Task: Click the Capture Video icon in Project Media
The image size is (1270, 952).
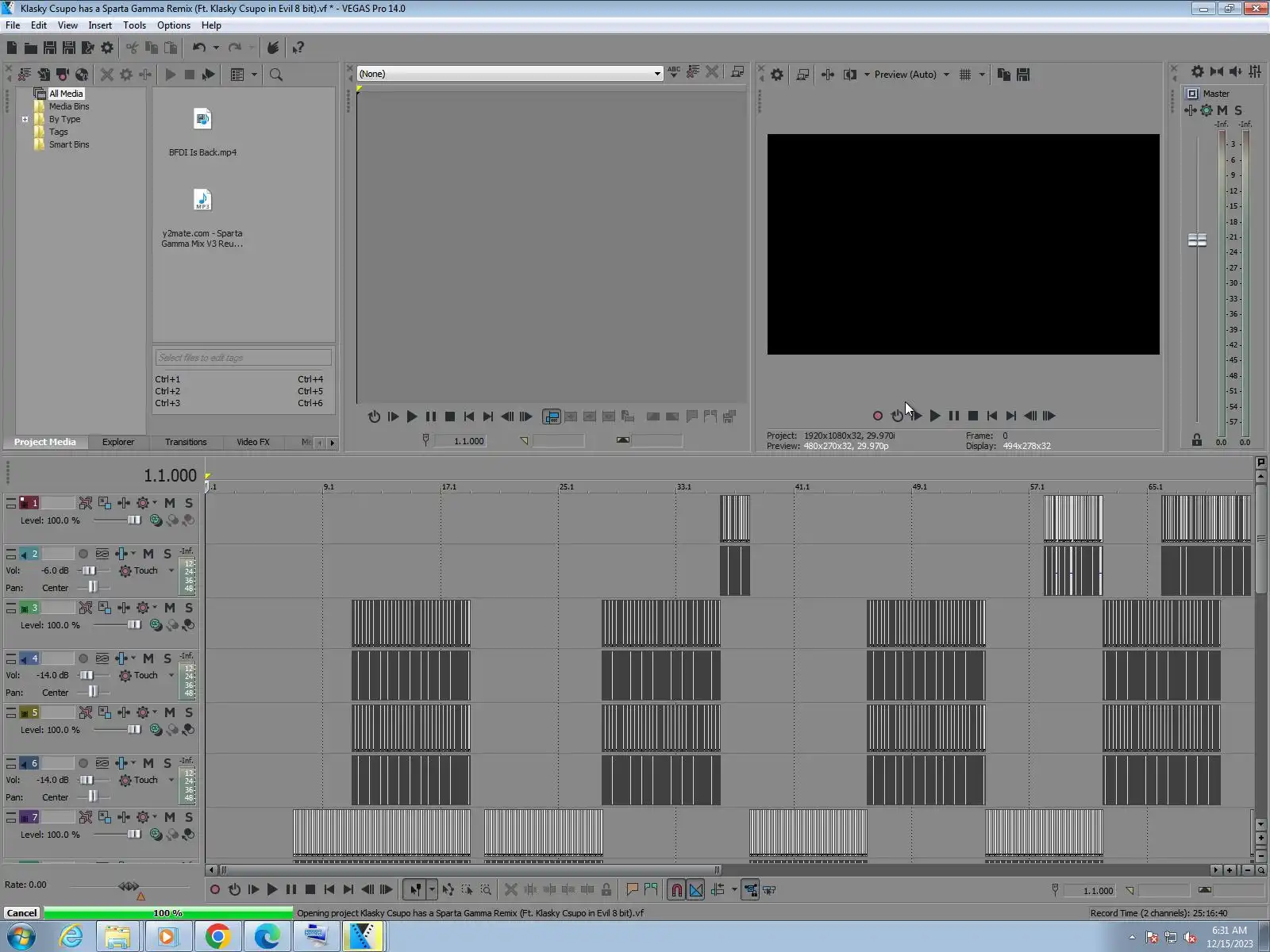Action: coord(63,75)
